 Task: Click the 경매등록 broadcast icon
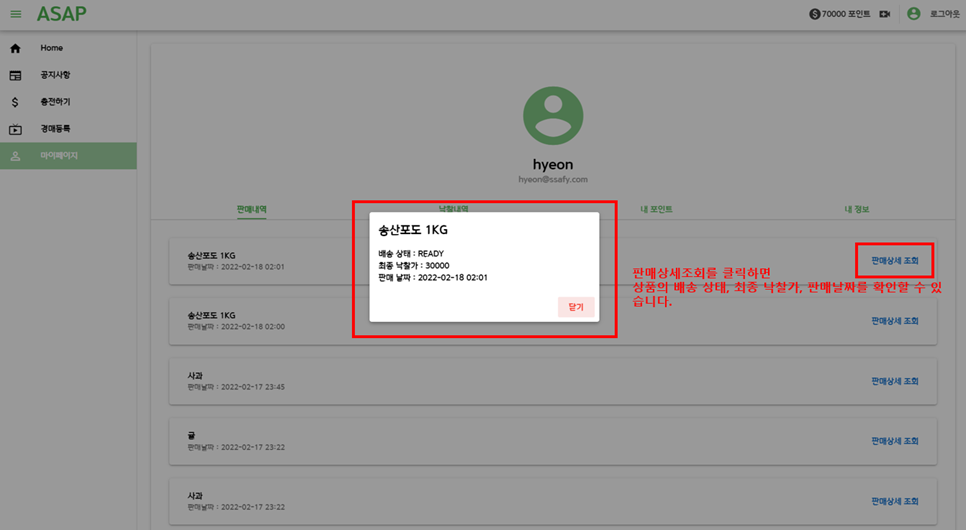(x=15, y=129)
